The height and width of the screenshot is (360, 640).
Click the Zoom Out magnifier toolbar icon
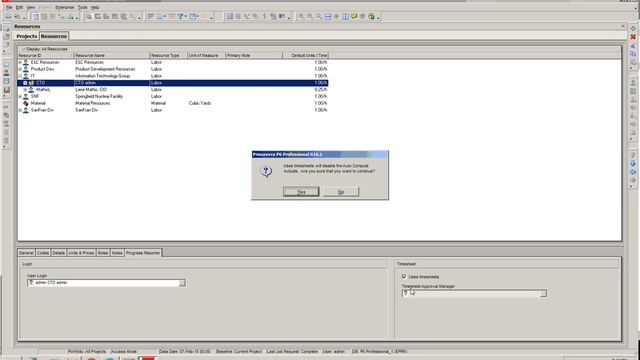(310, 16)
